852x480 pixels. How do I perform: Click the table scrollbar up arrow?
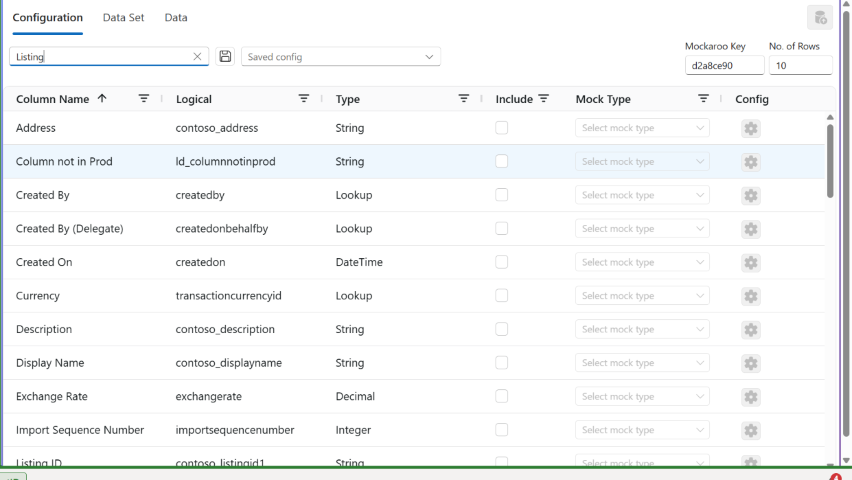tap(830, 117)
